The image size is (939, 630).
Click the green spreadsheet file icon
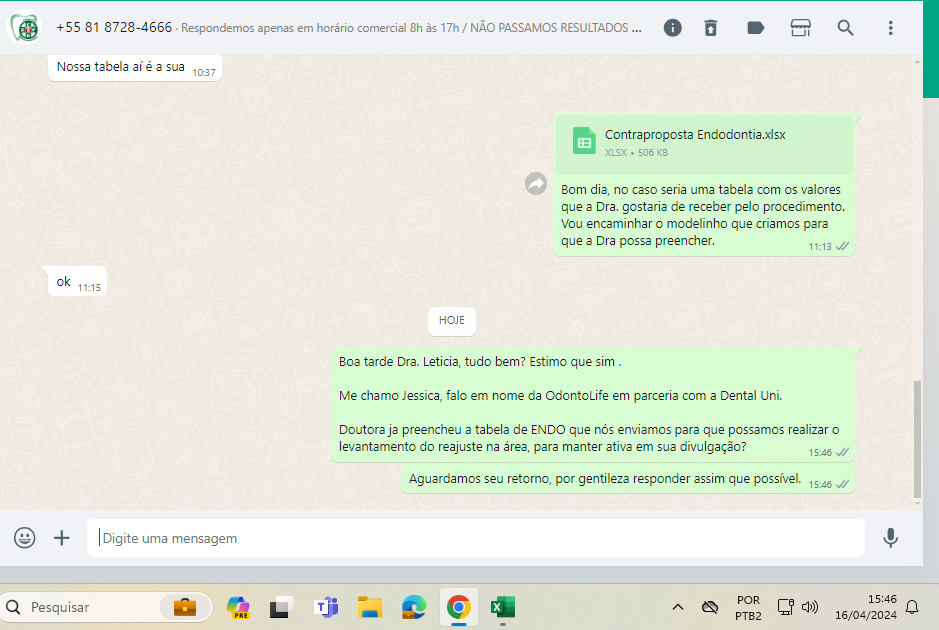[584, 141]
